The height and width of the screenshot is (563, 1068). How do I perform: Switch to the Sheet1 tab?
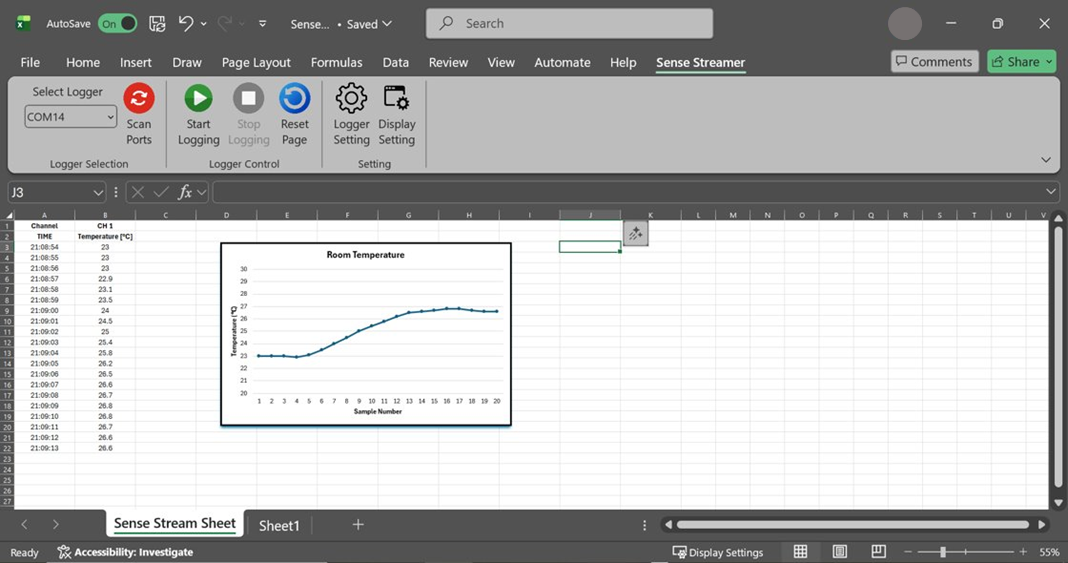[279, 525]
